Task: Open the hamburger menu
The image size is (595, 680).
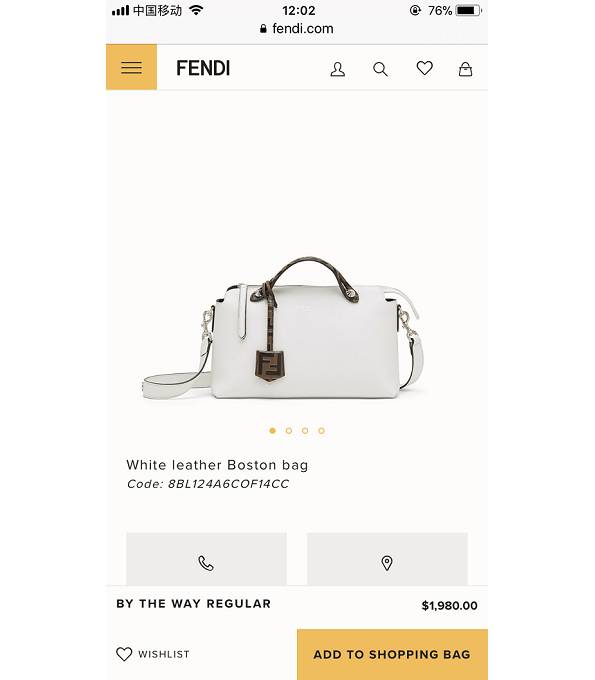Action: tap(131, 67)
